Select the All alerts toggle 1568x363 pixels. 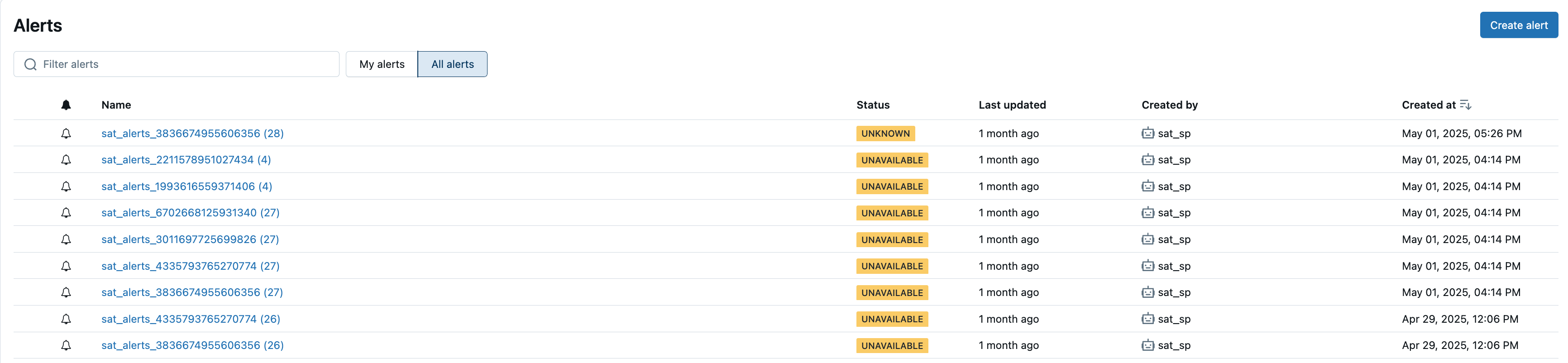[452, 64]
